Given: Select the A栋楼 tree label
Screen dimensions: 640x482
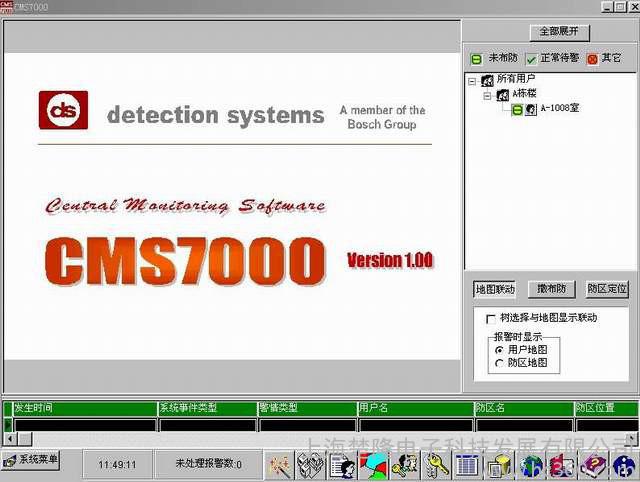Looking at the screenshot, I should click(524, 93).
